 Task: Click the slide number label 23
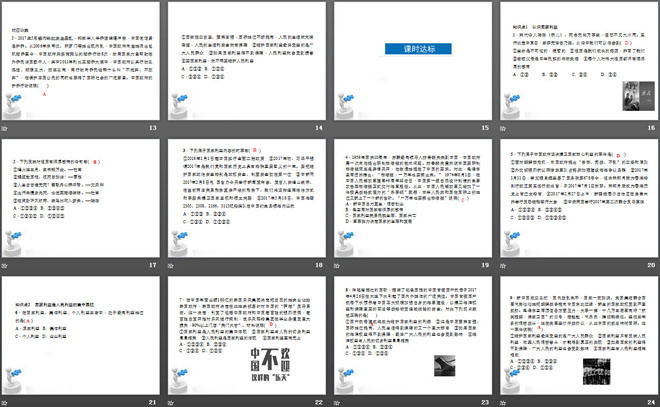(485, 402)
